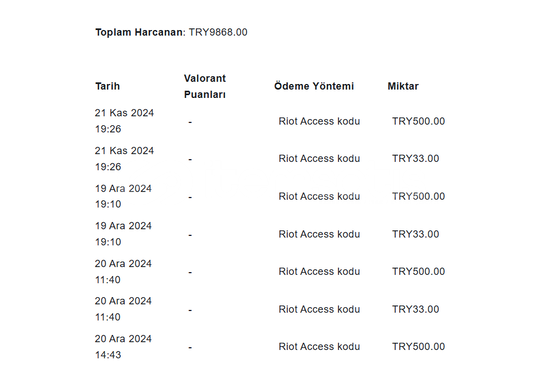The width and height of the screenshot is (555, 365).
Task: Select the Ödeme Yöntemi column header
Action: 314,86
